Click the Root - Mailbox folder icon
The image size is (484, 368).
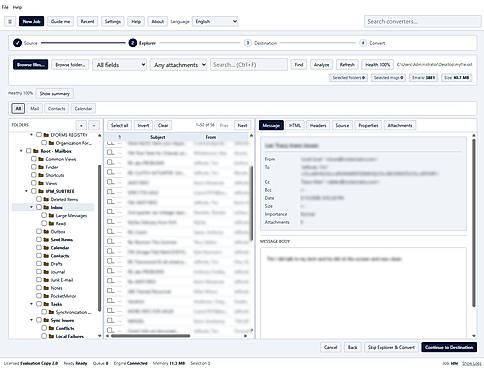click(36, 151)
